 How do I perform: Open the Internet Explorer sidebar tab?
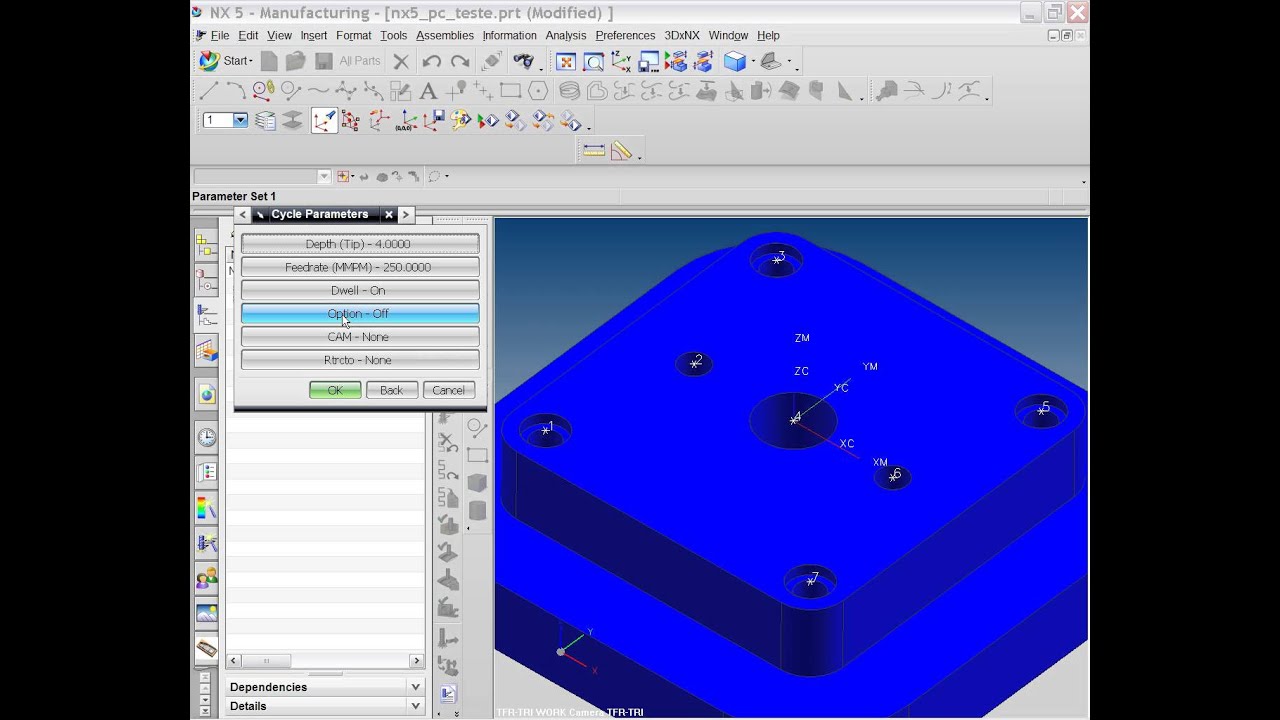[x=206, y=395]
